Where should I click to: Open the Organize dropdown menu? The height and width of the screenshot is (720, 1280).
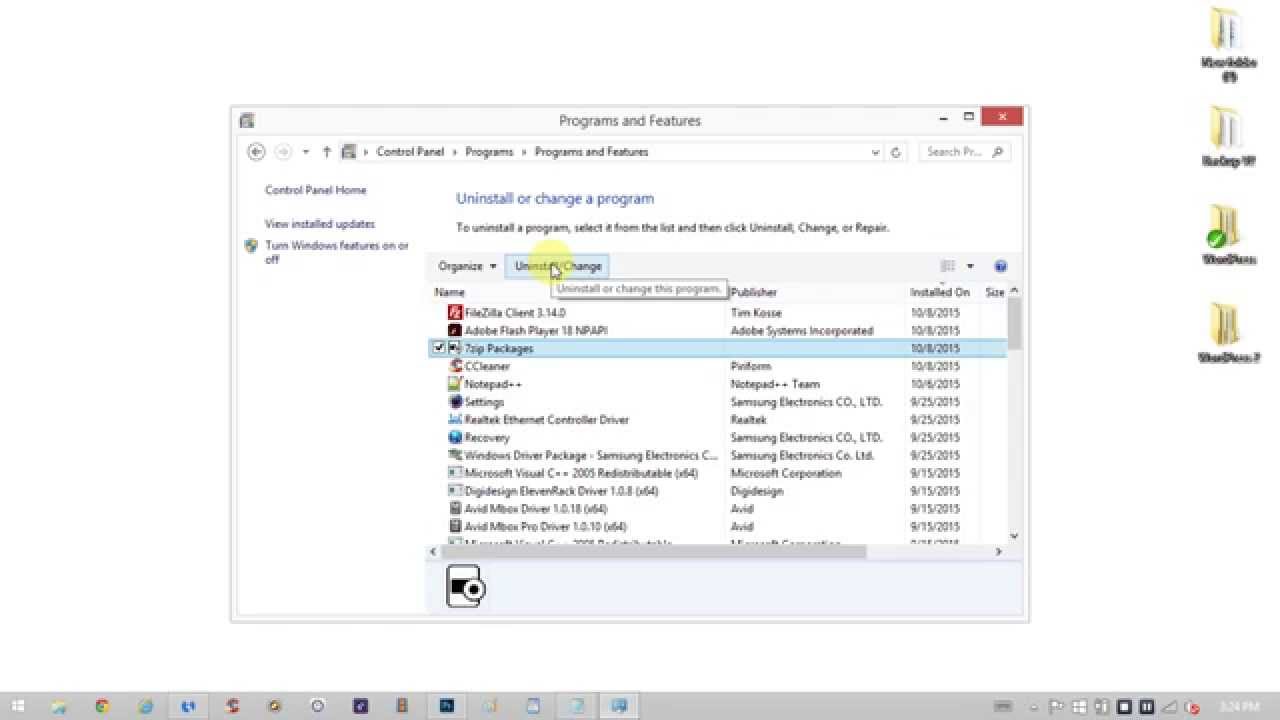click(467, 266)
